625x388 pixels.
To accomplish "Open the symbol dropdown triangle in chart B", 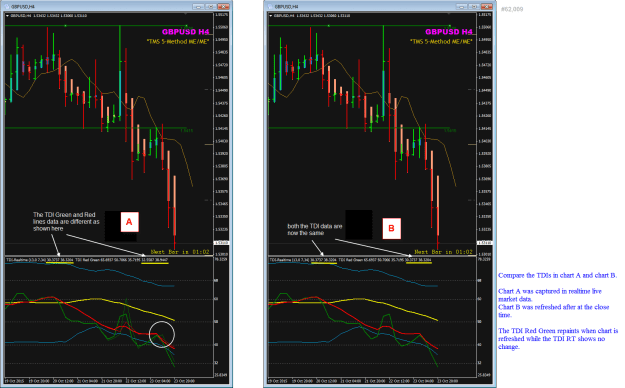I will [x=271, y=16].
